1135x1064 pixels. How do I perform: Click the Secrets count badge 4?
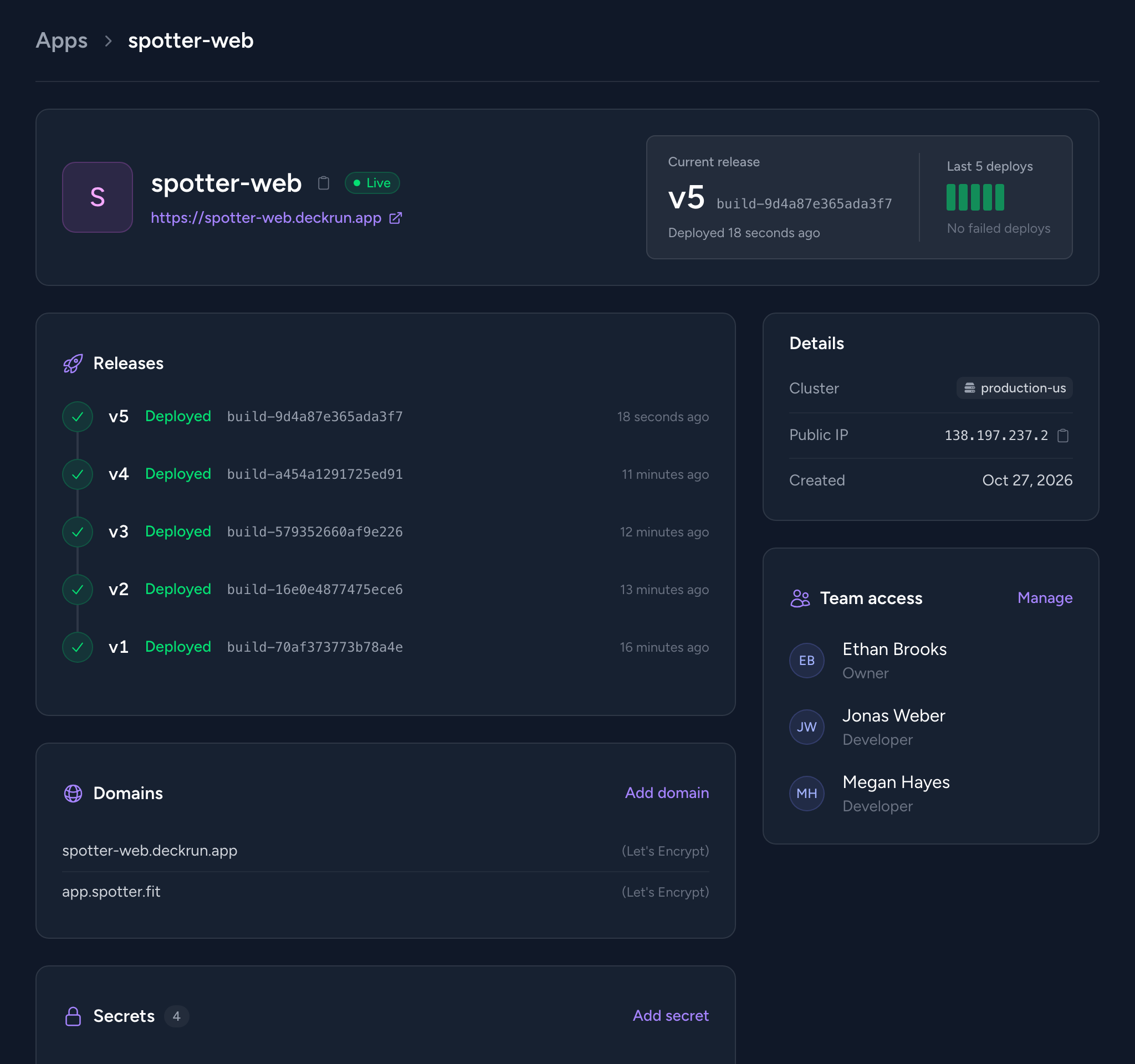coord(176,1017)
